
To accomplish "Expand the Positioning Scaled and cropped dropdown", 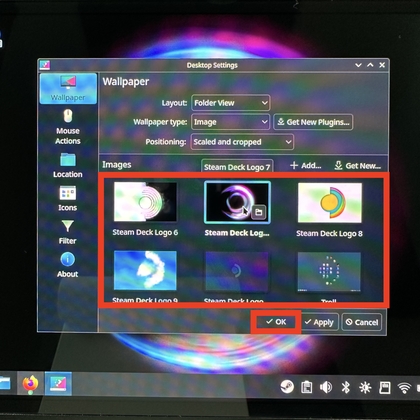I will click(x=242, y=142).
